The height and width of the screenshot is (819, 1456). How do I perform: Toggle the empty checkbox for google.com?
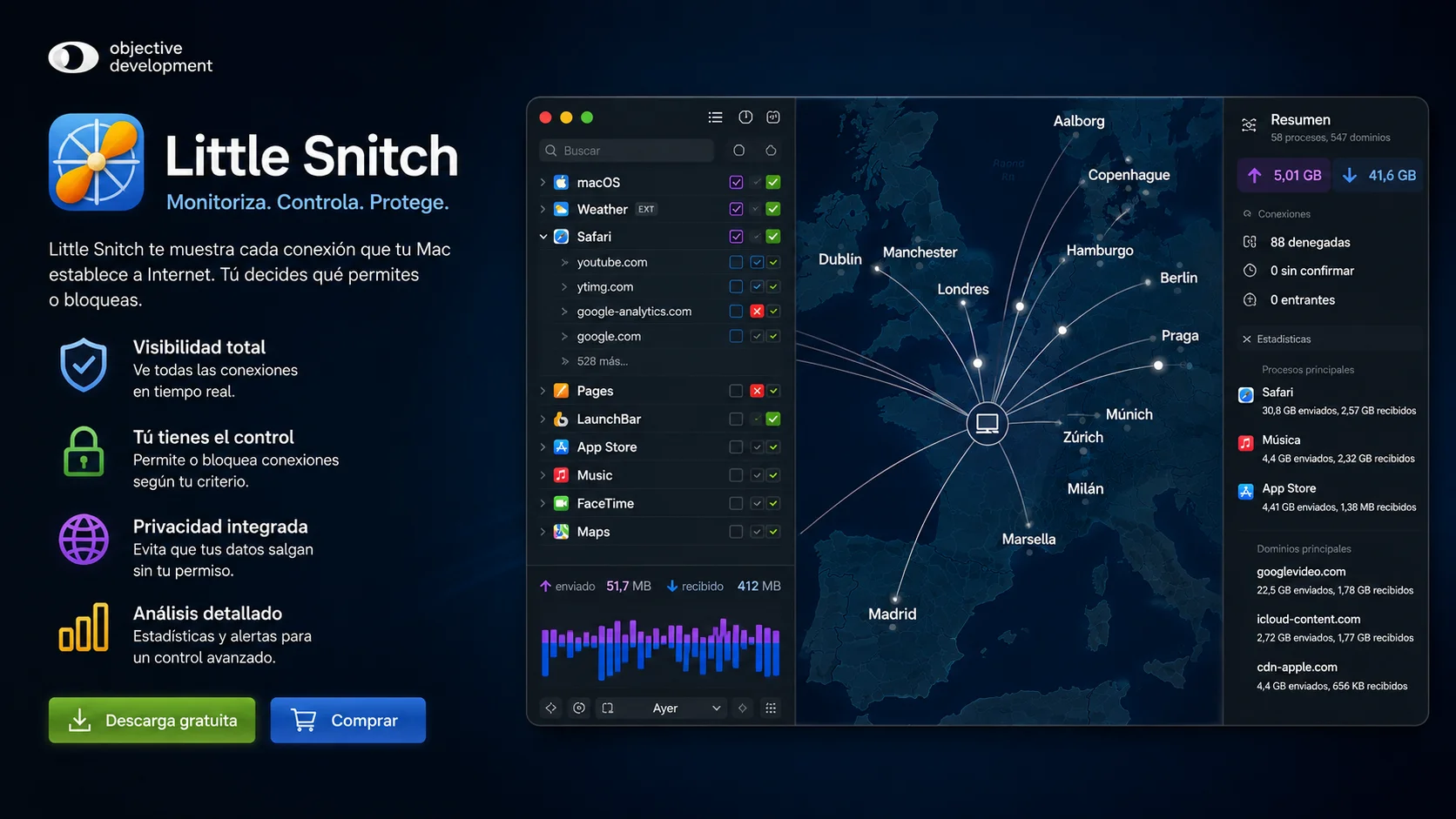[x=736, y=336]
